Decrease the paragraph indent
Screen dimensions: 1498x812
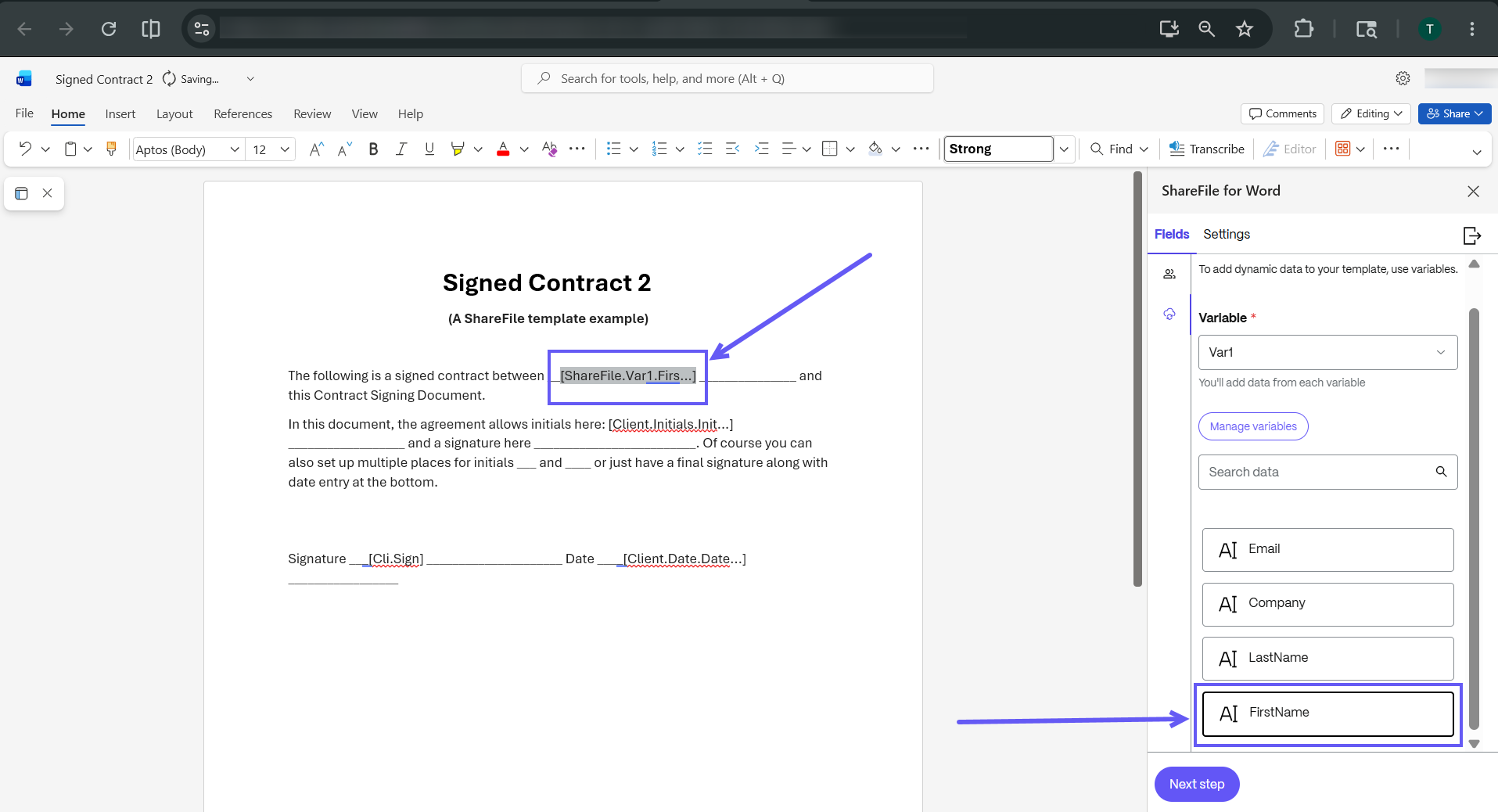[733, 149]
